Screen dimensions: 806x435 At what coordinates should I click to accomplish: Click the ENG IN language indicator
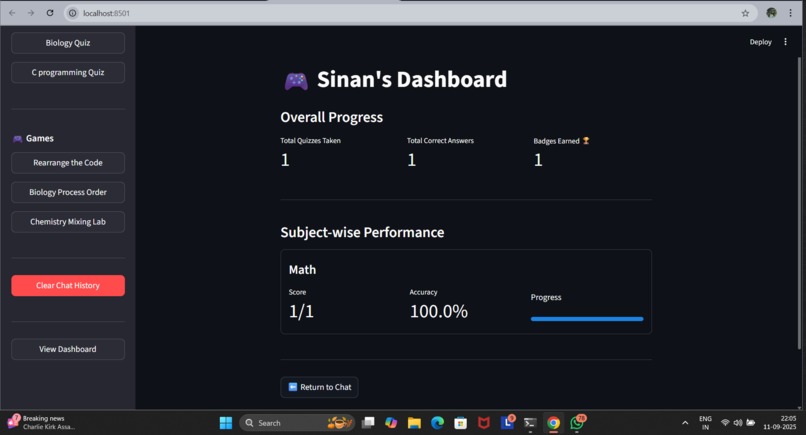click(705, 423)
